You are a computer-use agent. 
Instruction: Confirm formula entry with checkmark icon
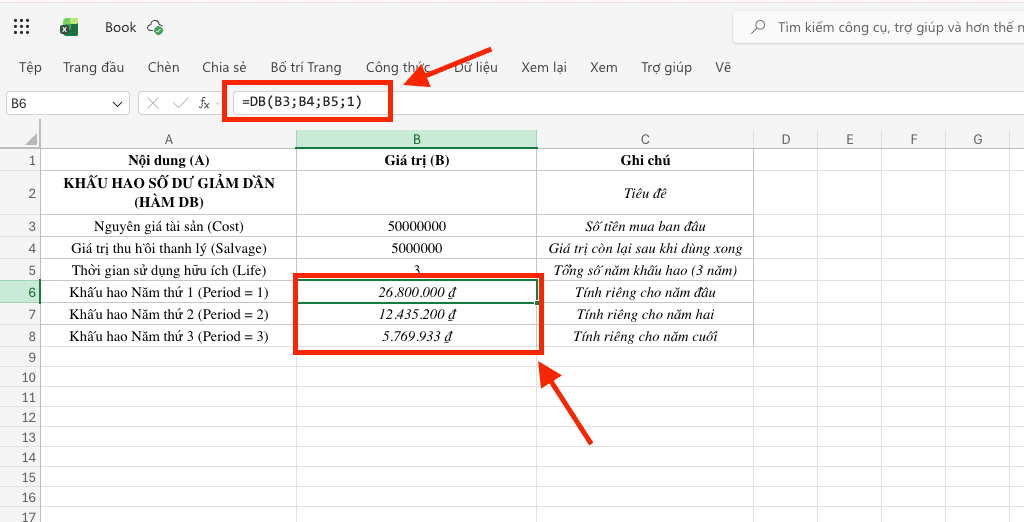180,103
